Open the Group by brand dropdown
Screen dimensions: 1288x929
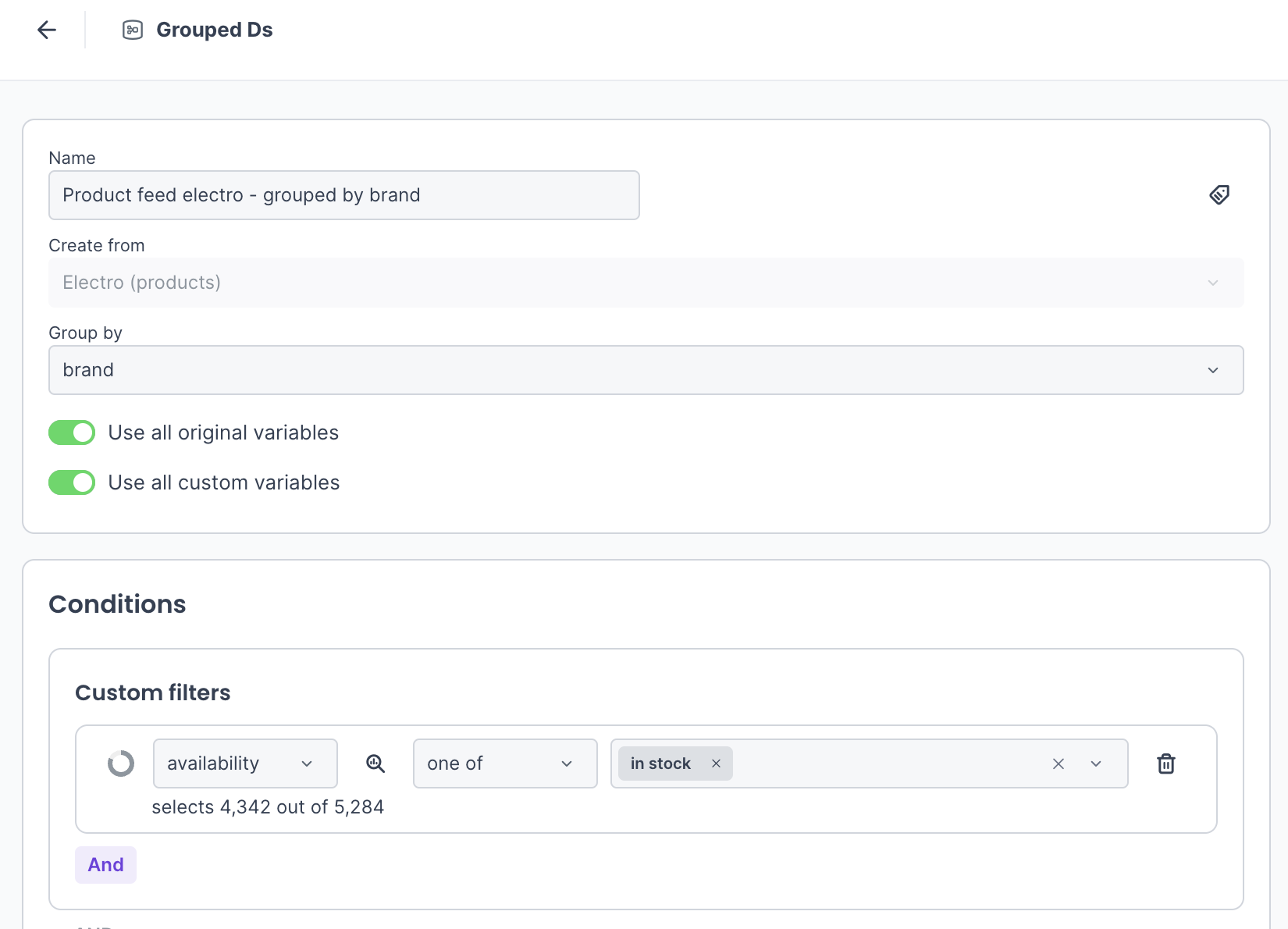point(646,370)
